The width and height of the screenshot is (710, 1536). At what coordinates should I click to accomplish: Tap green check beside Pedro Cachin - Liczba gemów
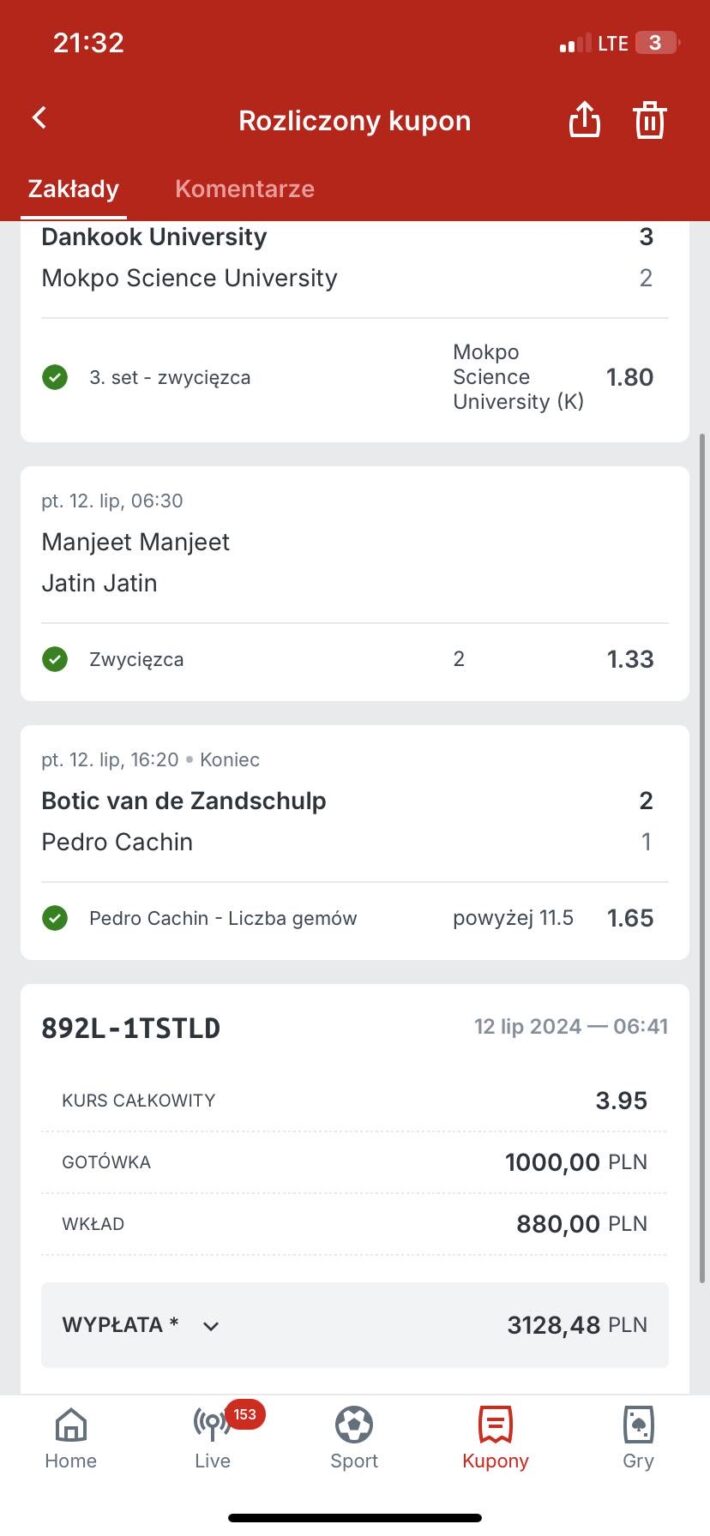[x=55, y=918]
